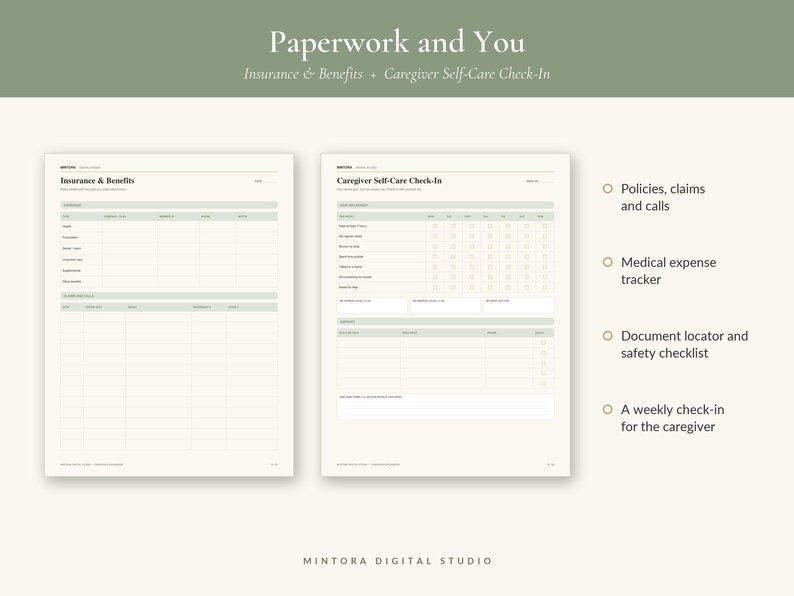
Task: Check Wednesday box for 'Moved my body'
Action: [x=471, y=247]
